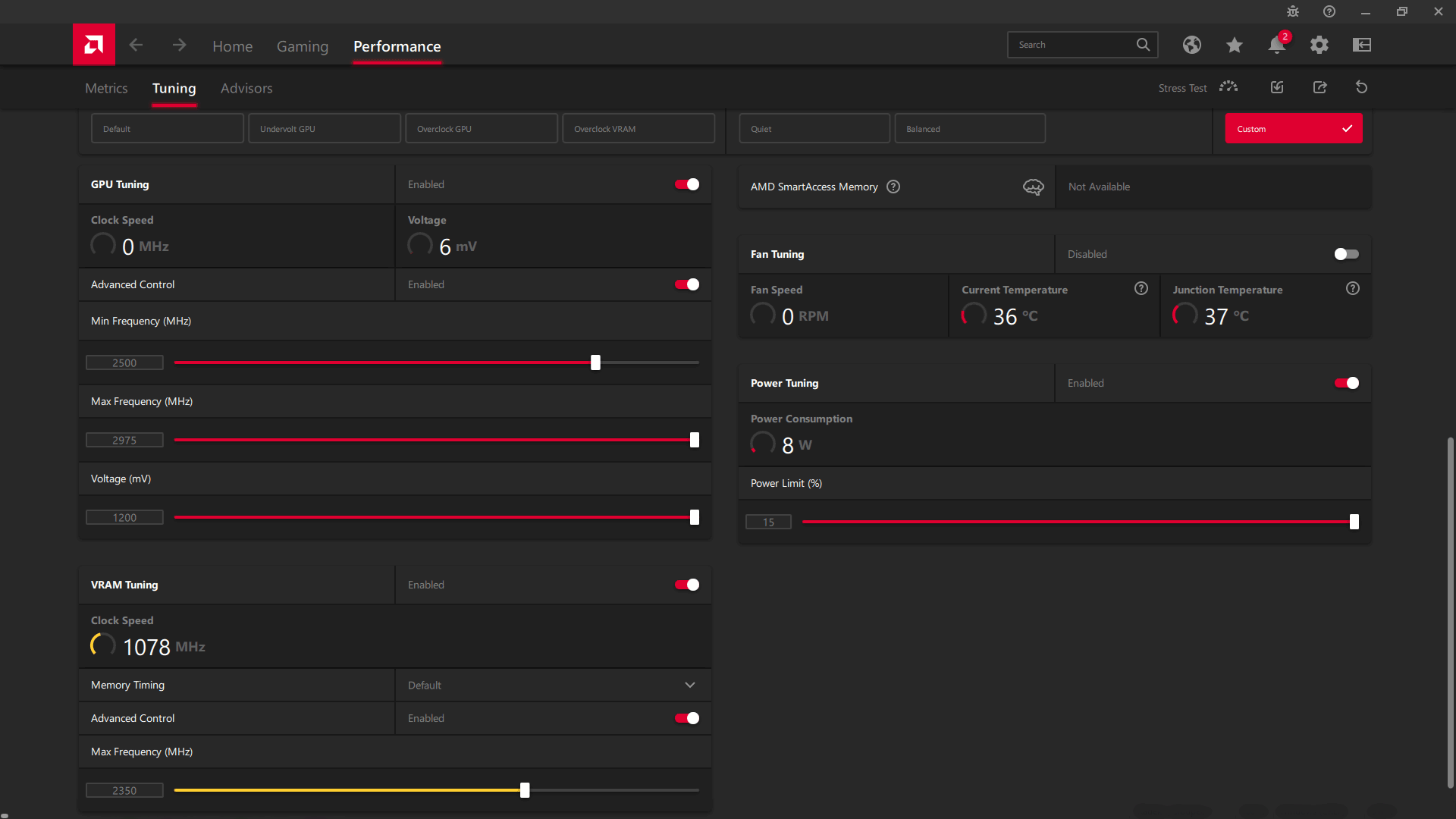The image size is (1456, 819).
Task: Go back with the left arrow
Action: (x=136, y=45)
